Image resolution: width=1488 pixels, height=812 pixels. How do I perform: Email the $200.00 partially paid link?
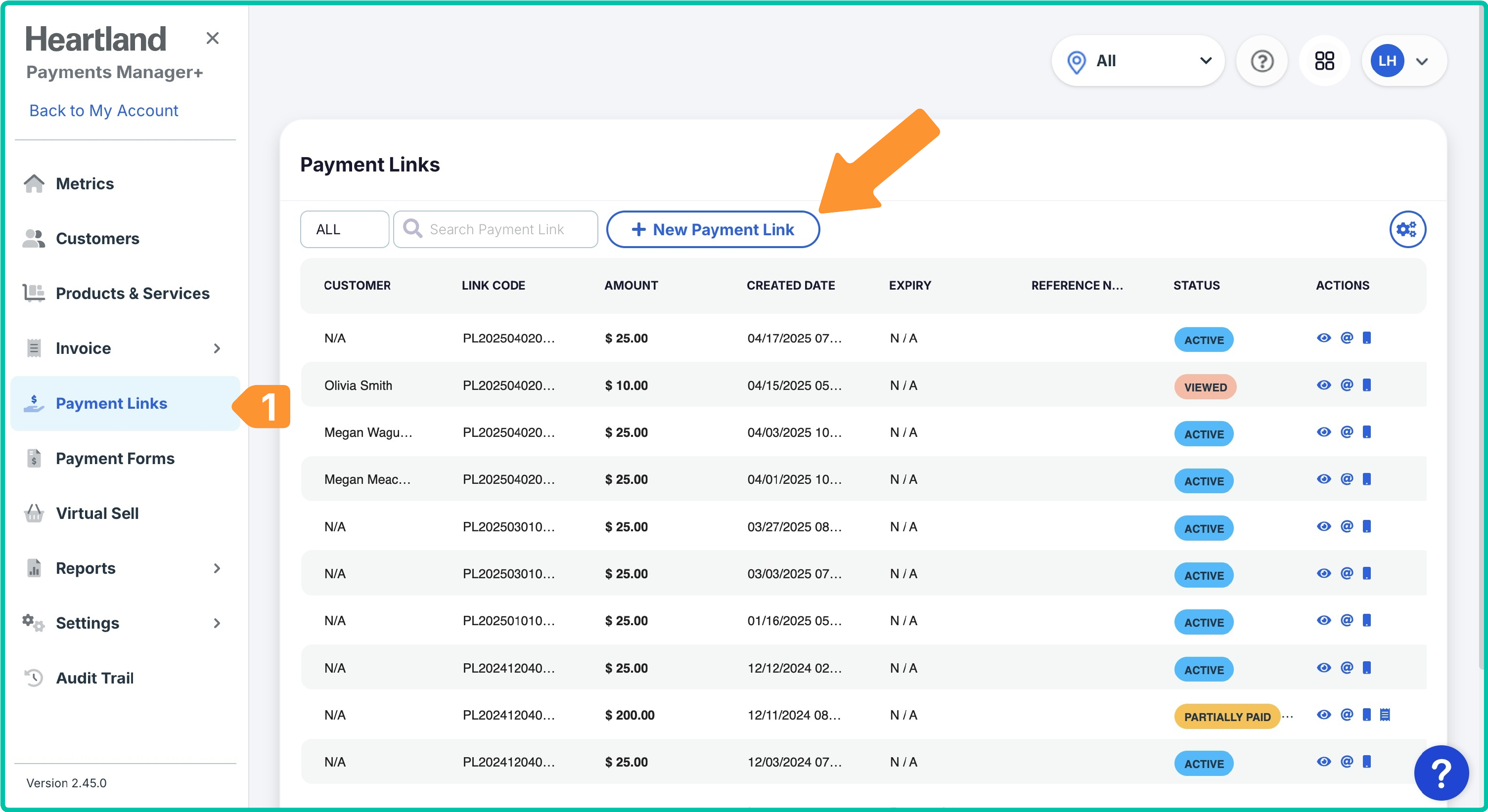tap(1347, 715)
